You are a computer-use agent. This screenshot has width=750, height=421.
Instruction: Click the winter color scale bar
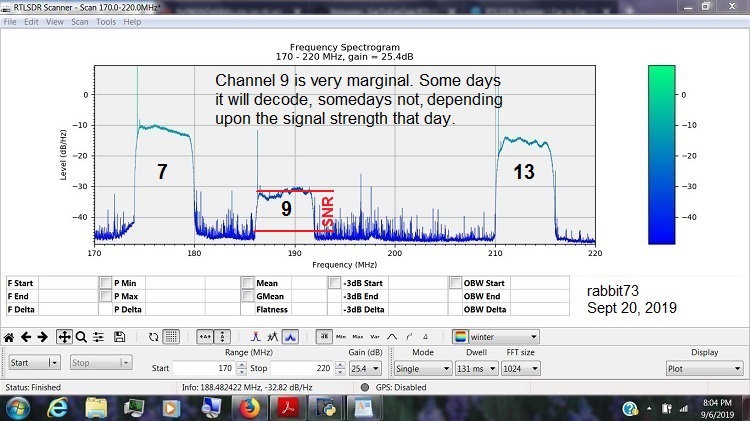point(662,154)
